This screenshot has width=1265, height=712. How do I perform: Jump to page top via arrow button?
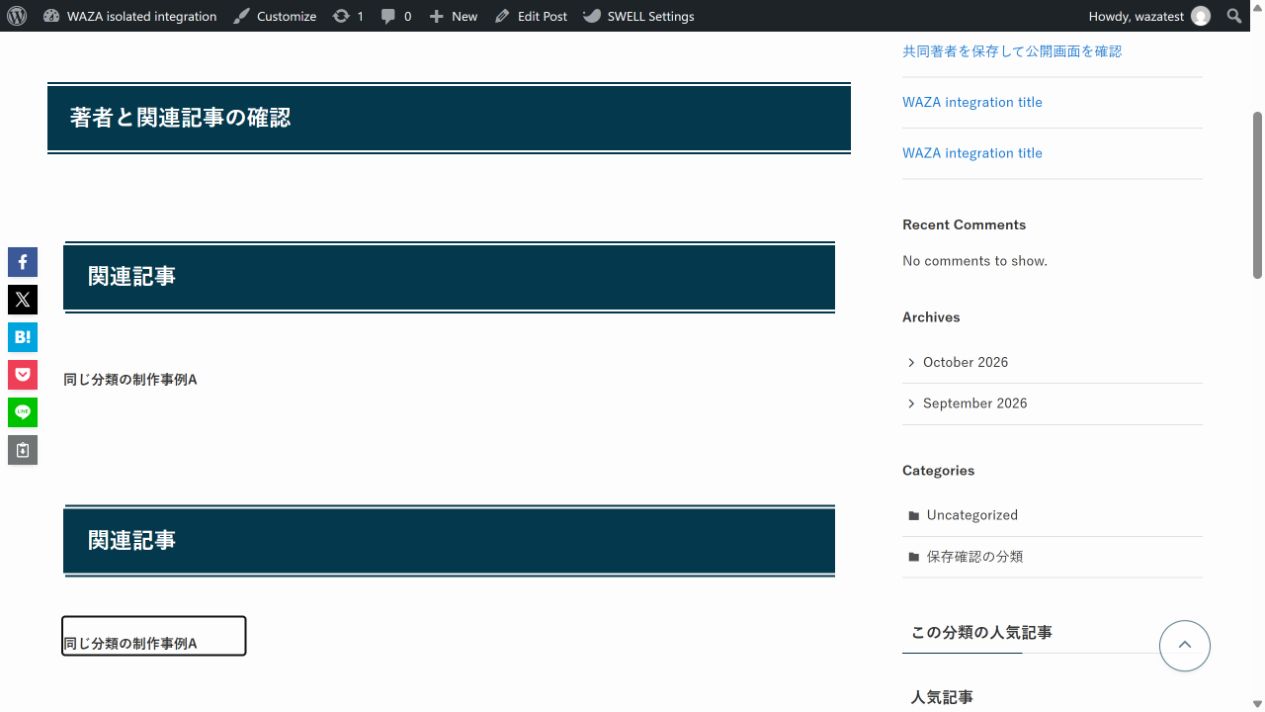[1185, 645]
